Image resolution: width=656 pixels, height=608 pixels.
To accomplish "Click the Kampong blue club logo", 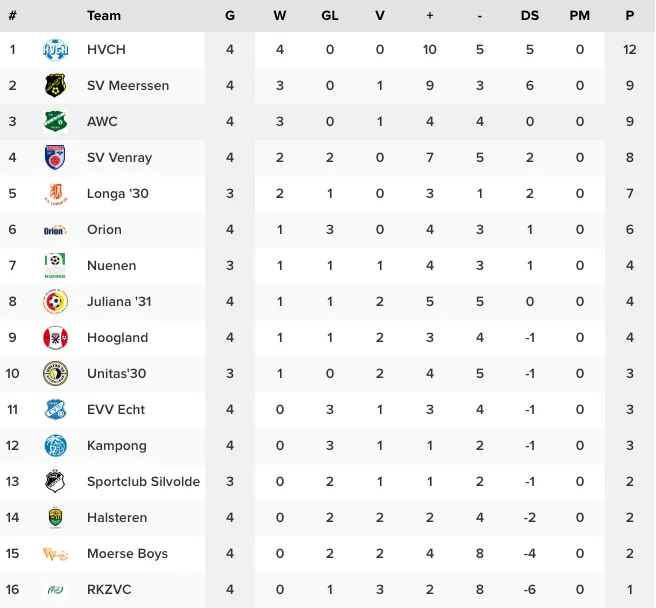I will (x=55, y=446).
